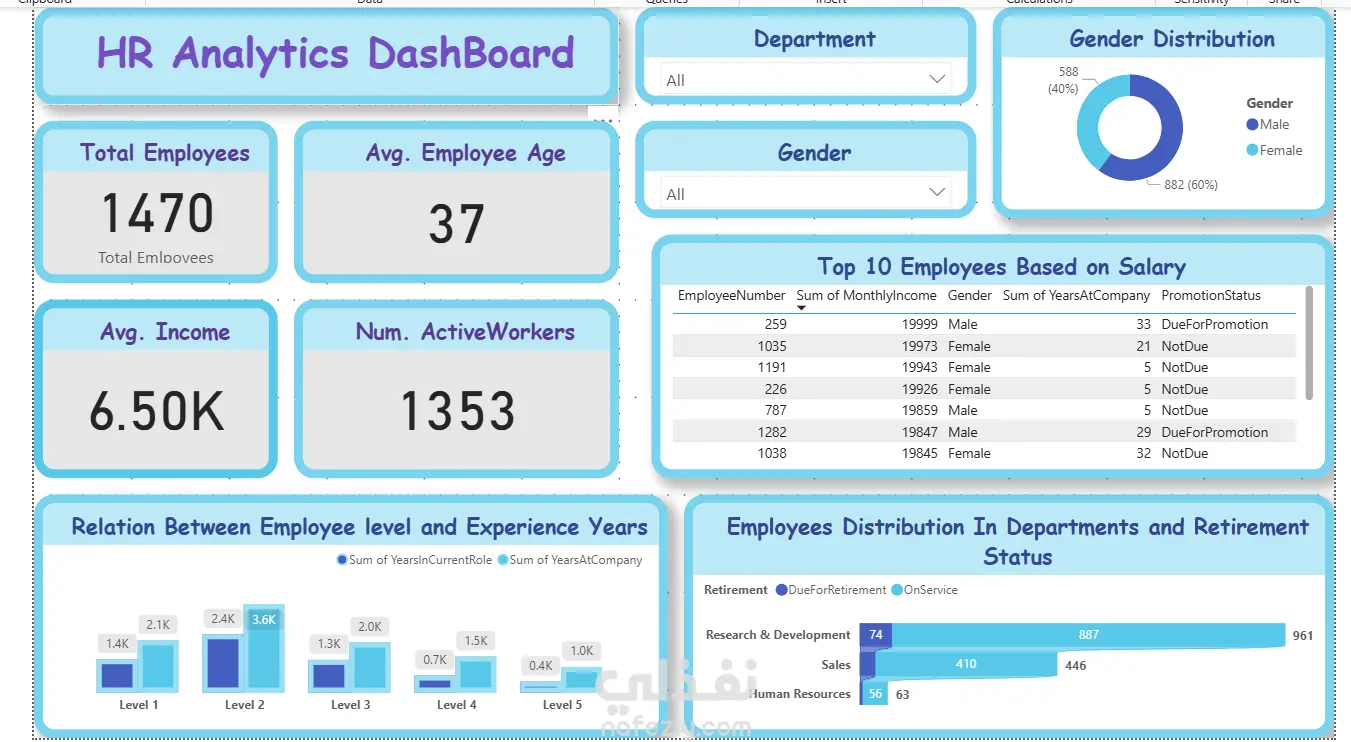Click the Female legend marker in Gender Distribution
1351x742 pixels.
(x=1252, y=150)
